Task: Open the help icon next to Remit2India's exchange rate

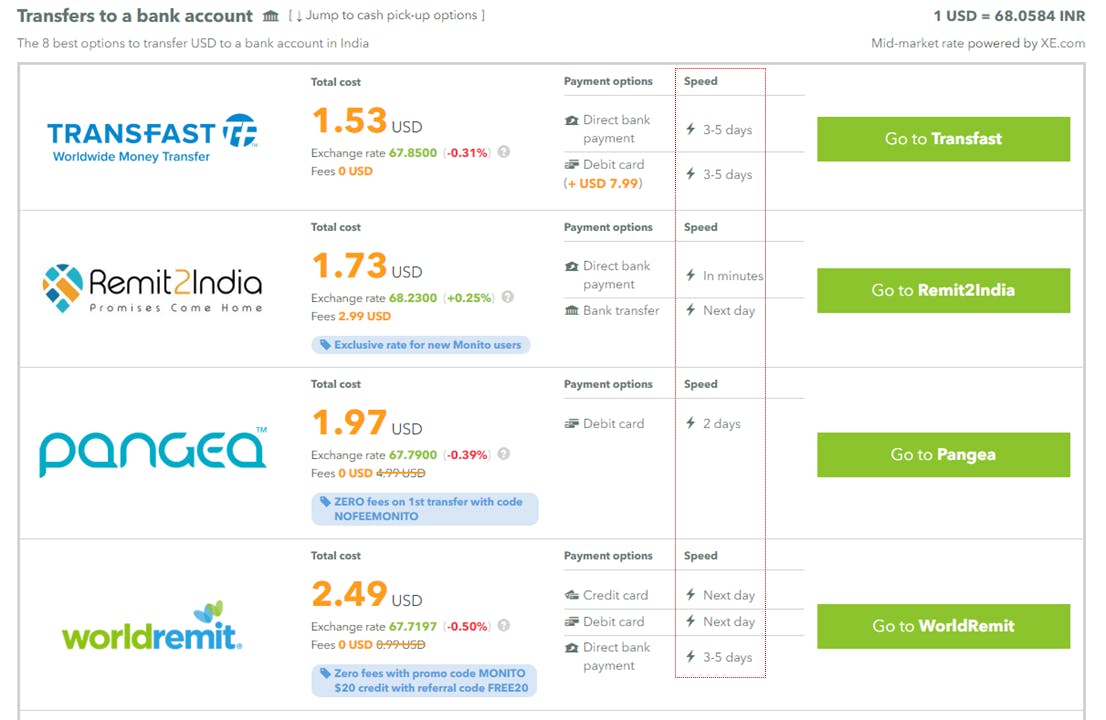Action: [x=505, y=297]
